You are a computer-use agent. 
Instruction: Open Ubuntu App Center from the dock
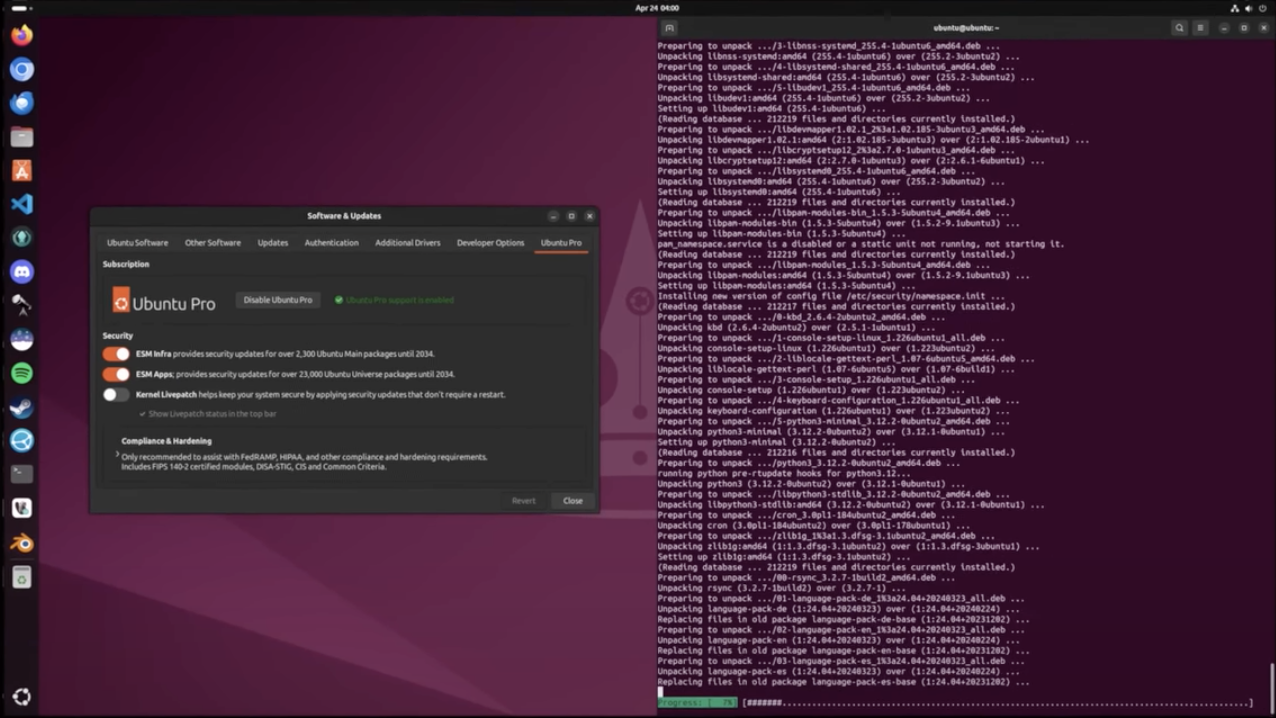pos(22,170)
